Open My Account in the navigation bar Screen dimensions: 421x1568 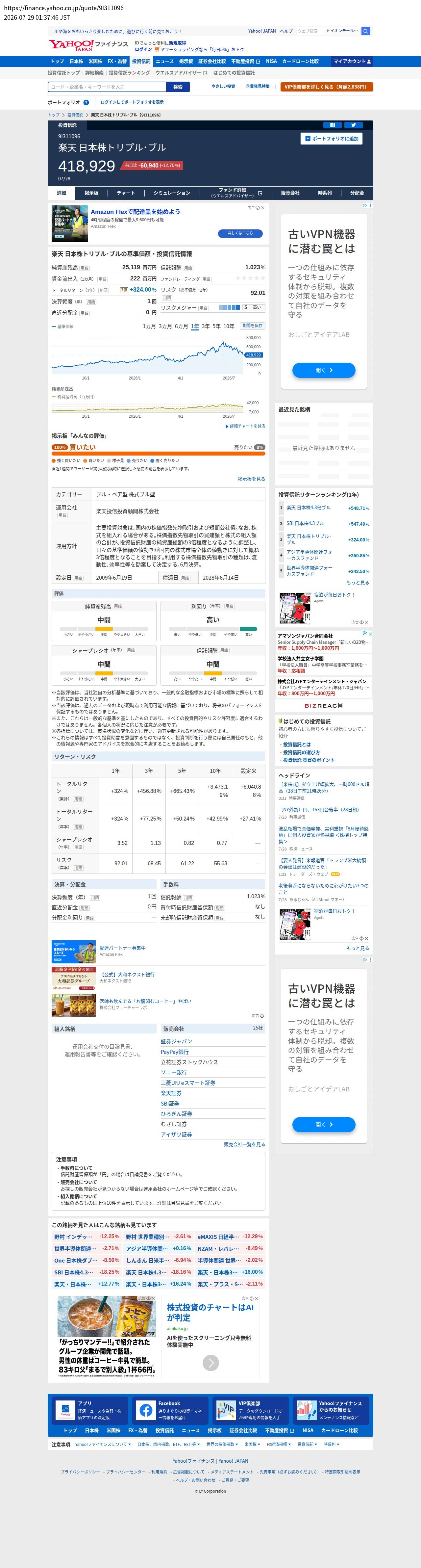coord(352,62)
